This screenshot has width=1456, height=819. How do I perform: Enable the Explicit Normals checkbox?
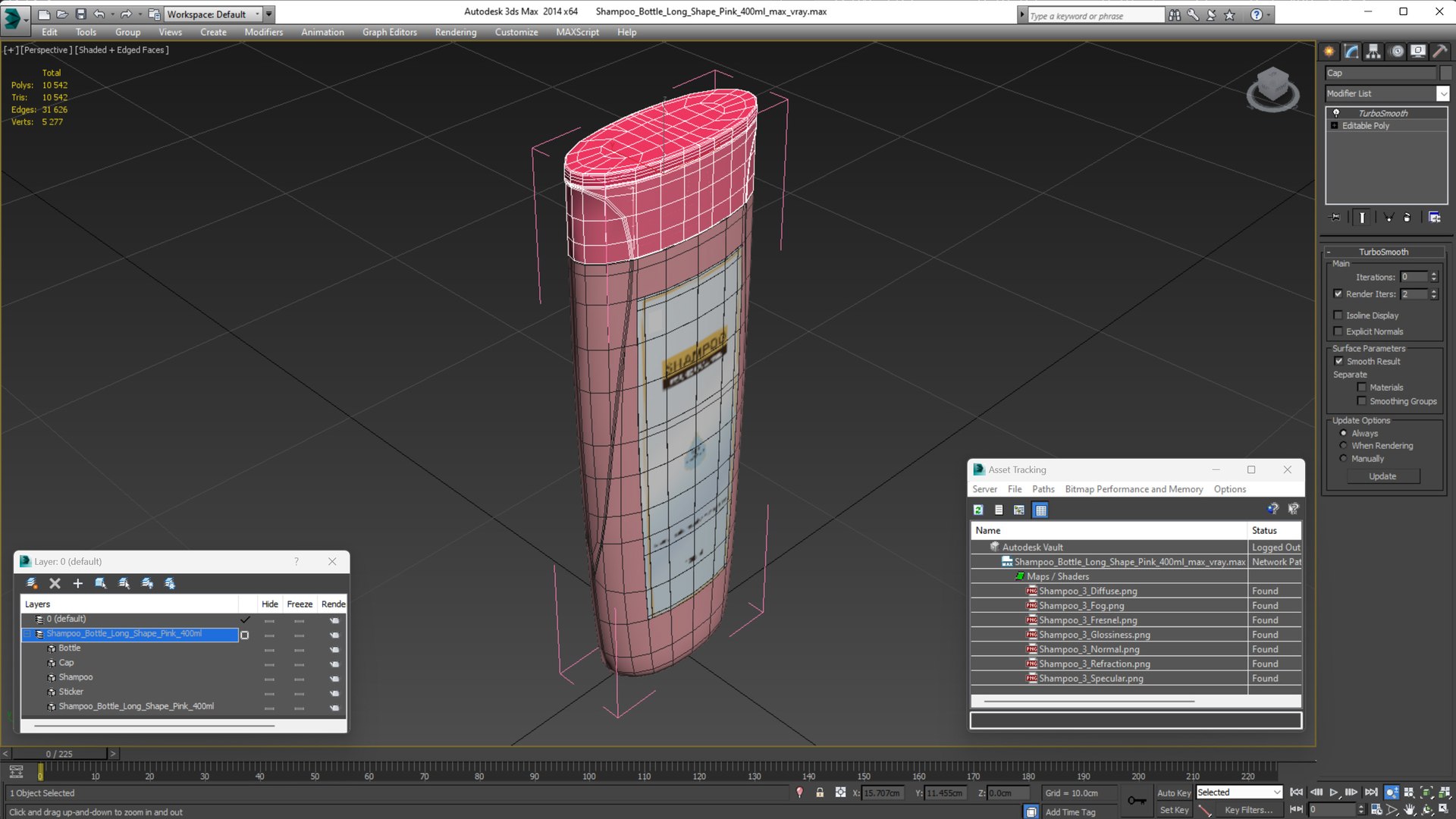1338,331
